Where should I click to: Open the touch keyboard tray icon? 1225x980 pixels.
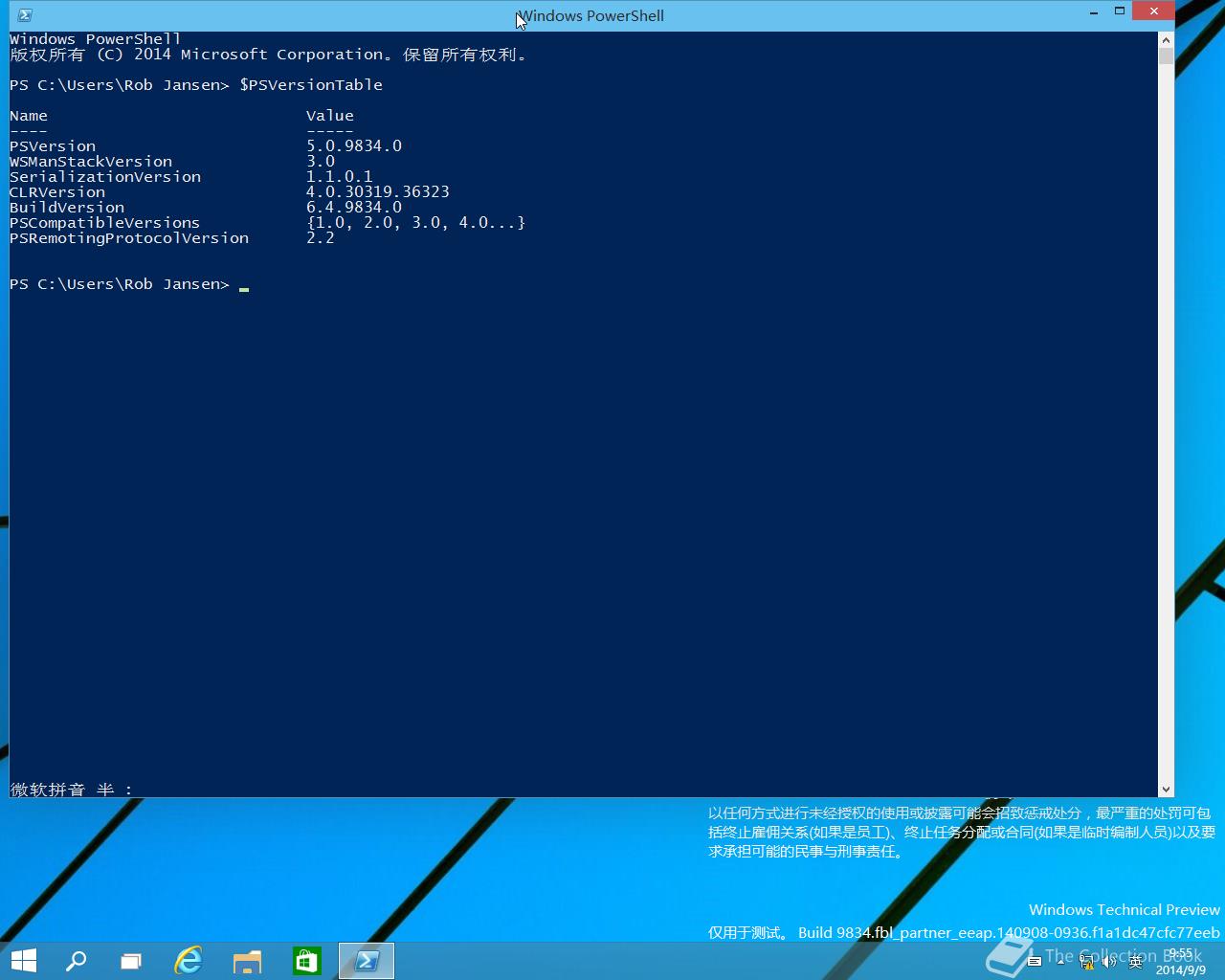pyautogui.click(x=1035, y=961)
